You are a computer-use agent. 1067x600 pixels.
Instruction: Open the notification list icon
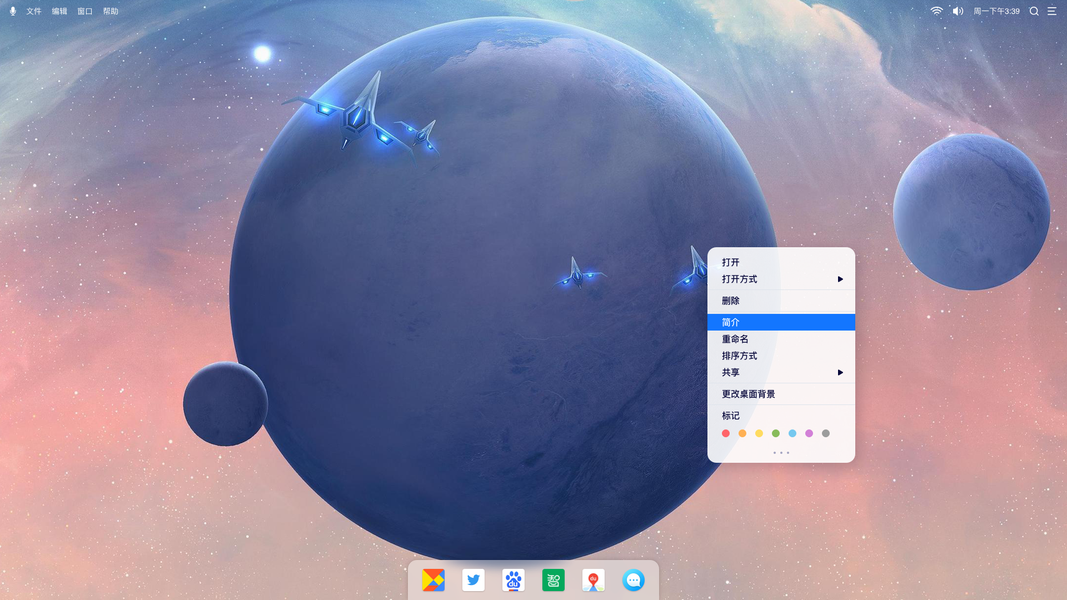1051,11
